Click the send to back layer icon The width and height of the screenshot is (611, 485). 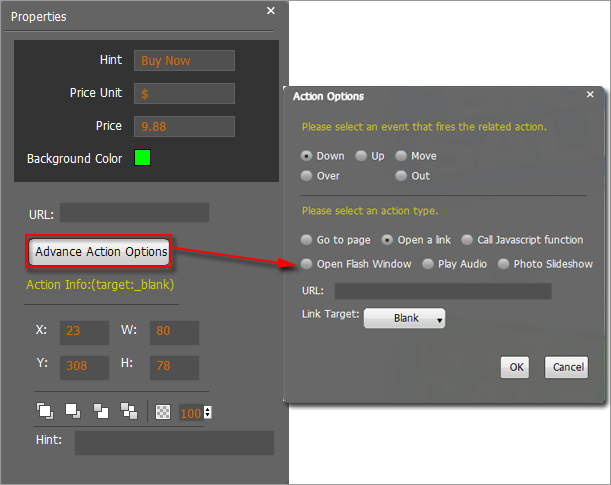[128, 410]
